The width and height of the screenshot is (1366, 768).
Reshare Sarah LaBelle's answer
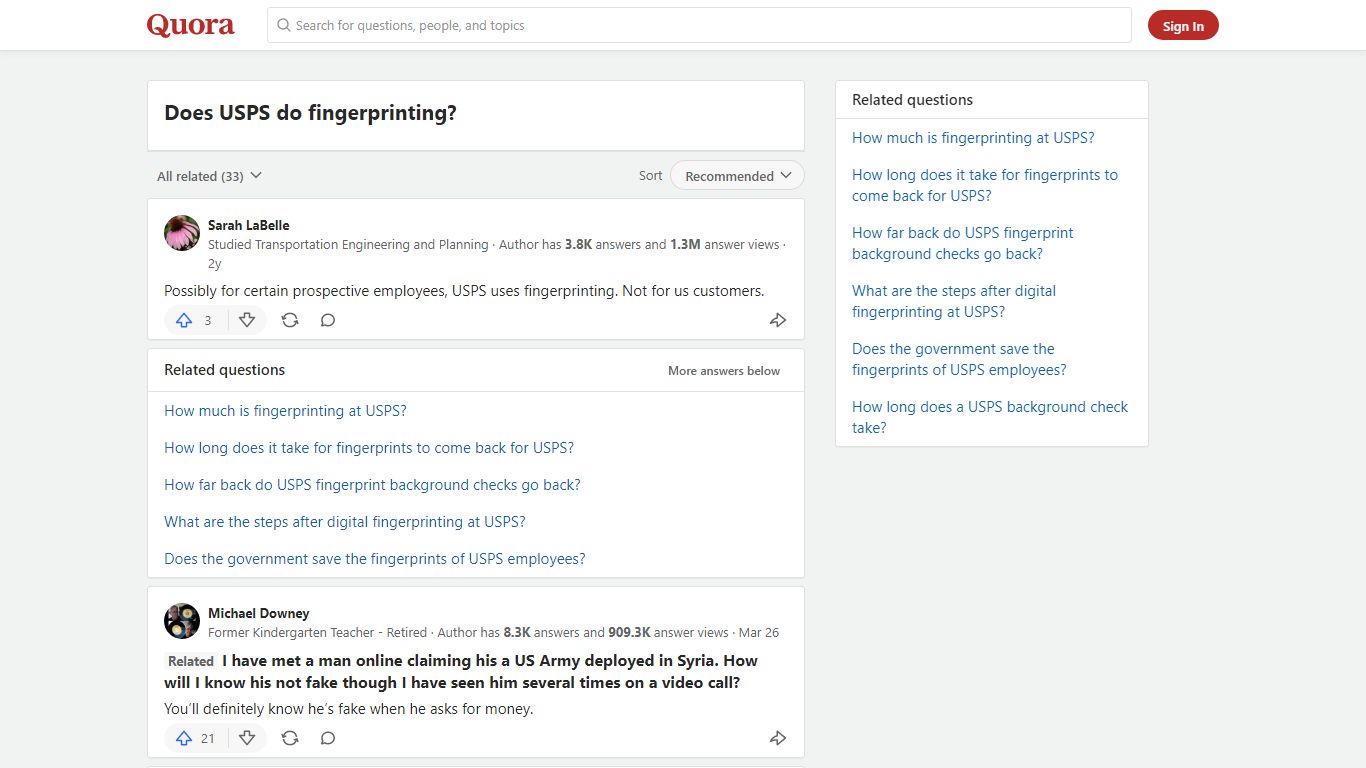(290, 320)
